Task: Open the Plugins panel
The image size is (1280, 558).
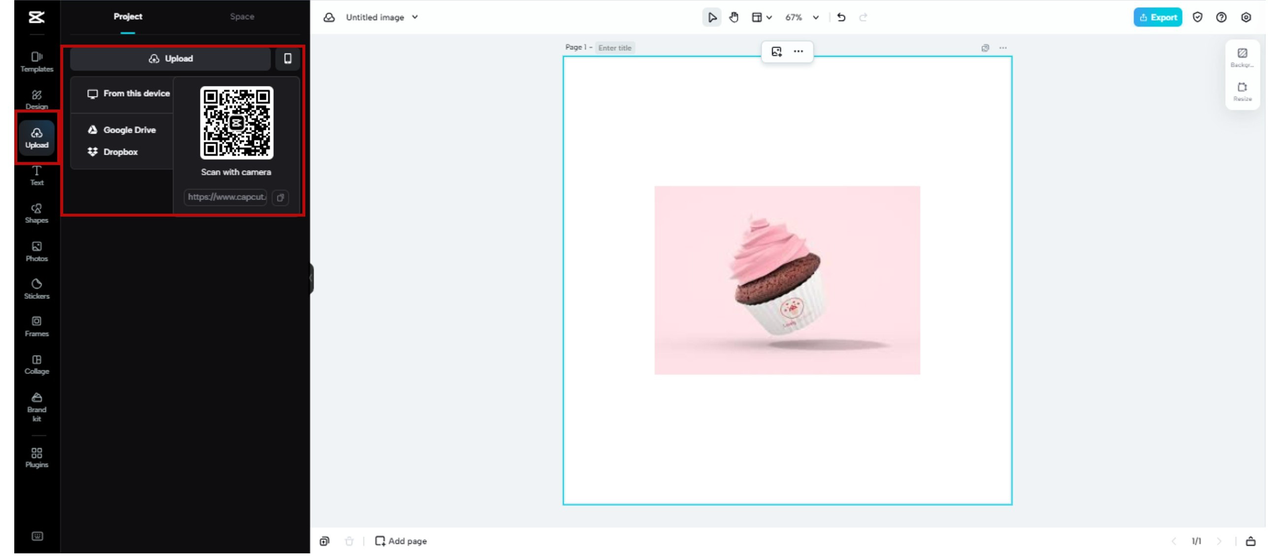Action: (x=37, y=458)
